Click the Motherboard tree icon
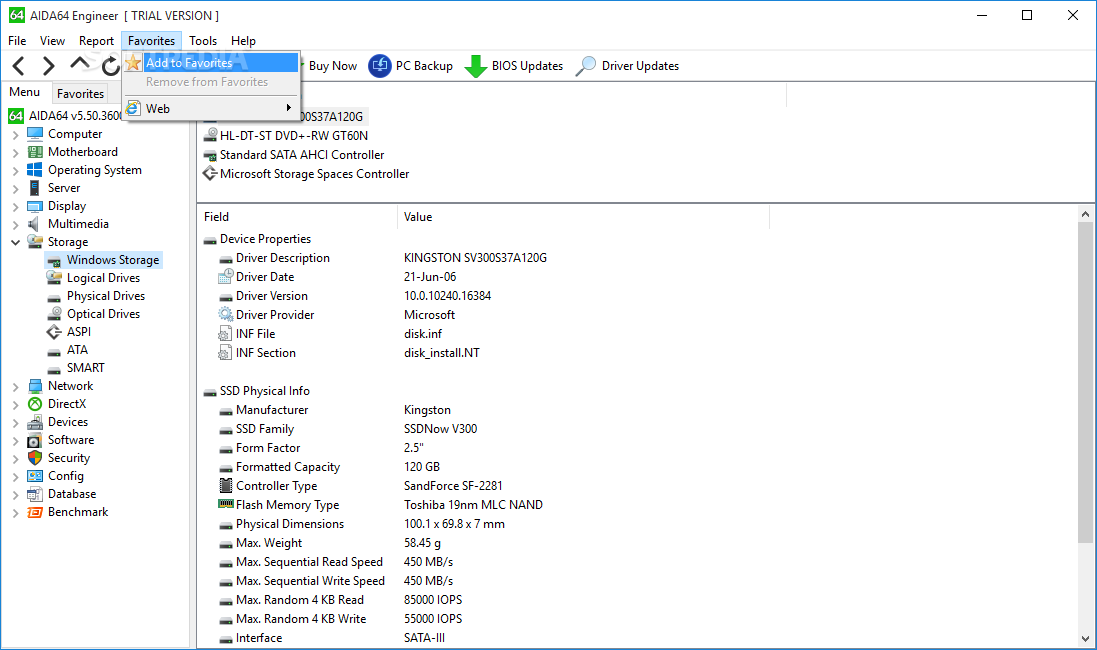 click(x=35, y=152)
